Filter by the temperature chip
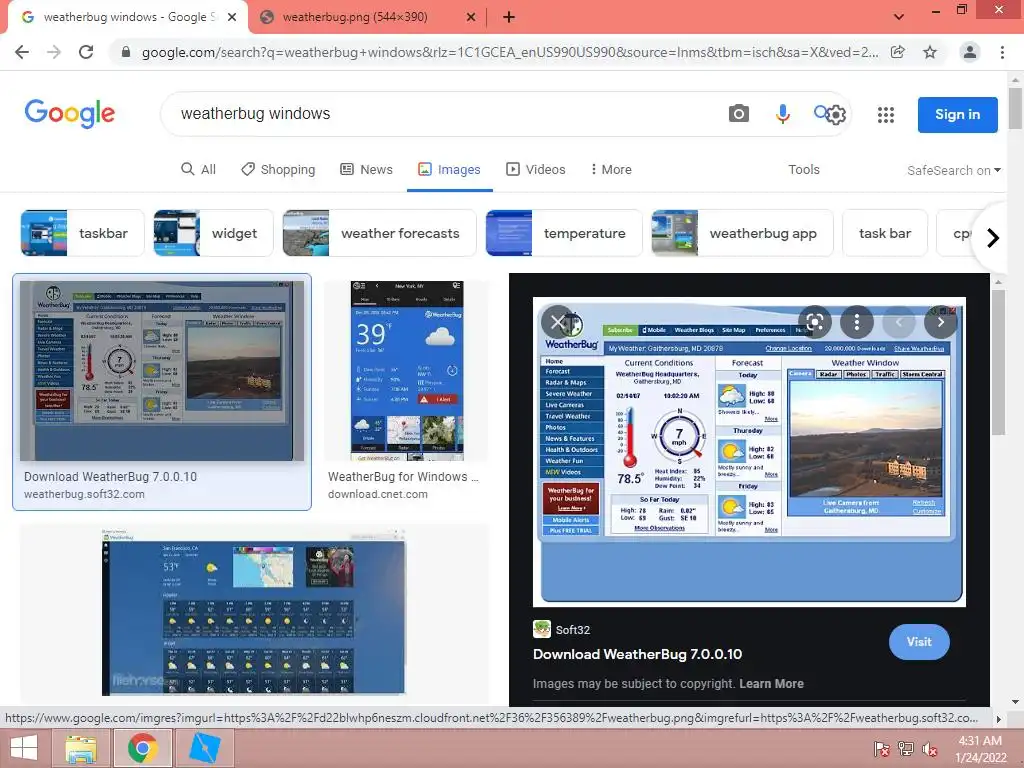 click(x=564, y=233)
